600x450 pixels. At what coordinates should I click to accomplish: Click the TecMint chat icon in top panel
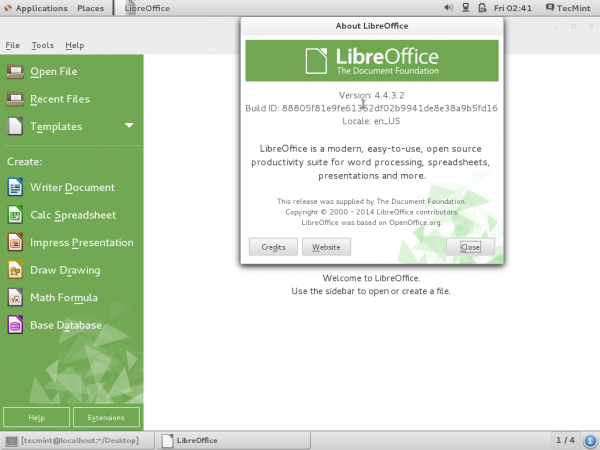coord(550,8)
